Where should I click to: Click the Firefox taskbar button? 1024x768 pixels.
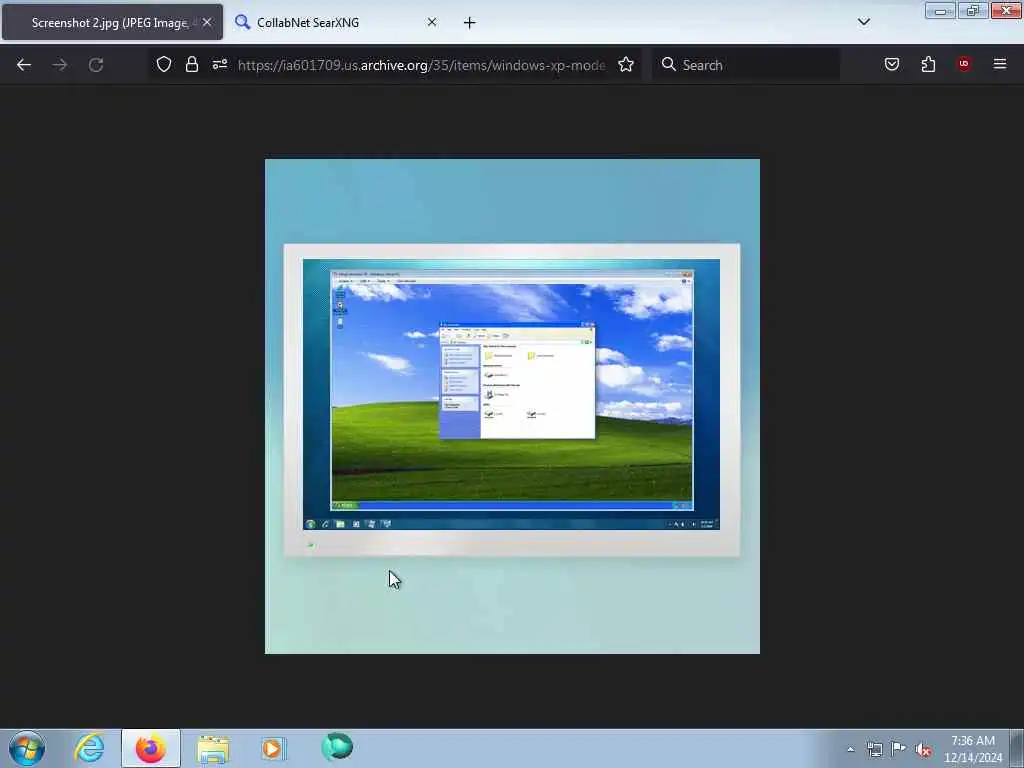151,748
